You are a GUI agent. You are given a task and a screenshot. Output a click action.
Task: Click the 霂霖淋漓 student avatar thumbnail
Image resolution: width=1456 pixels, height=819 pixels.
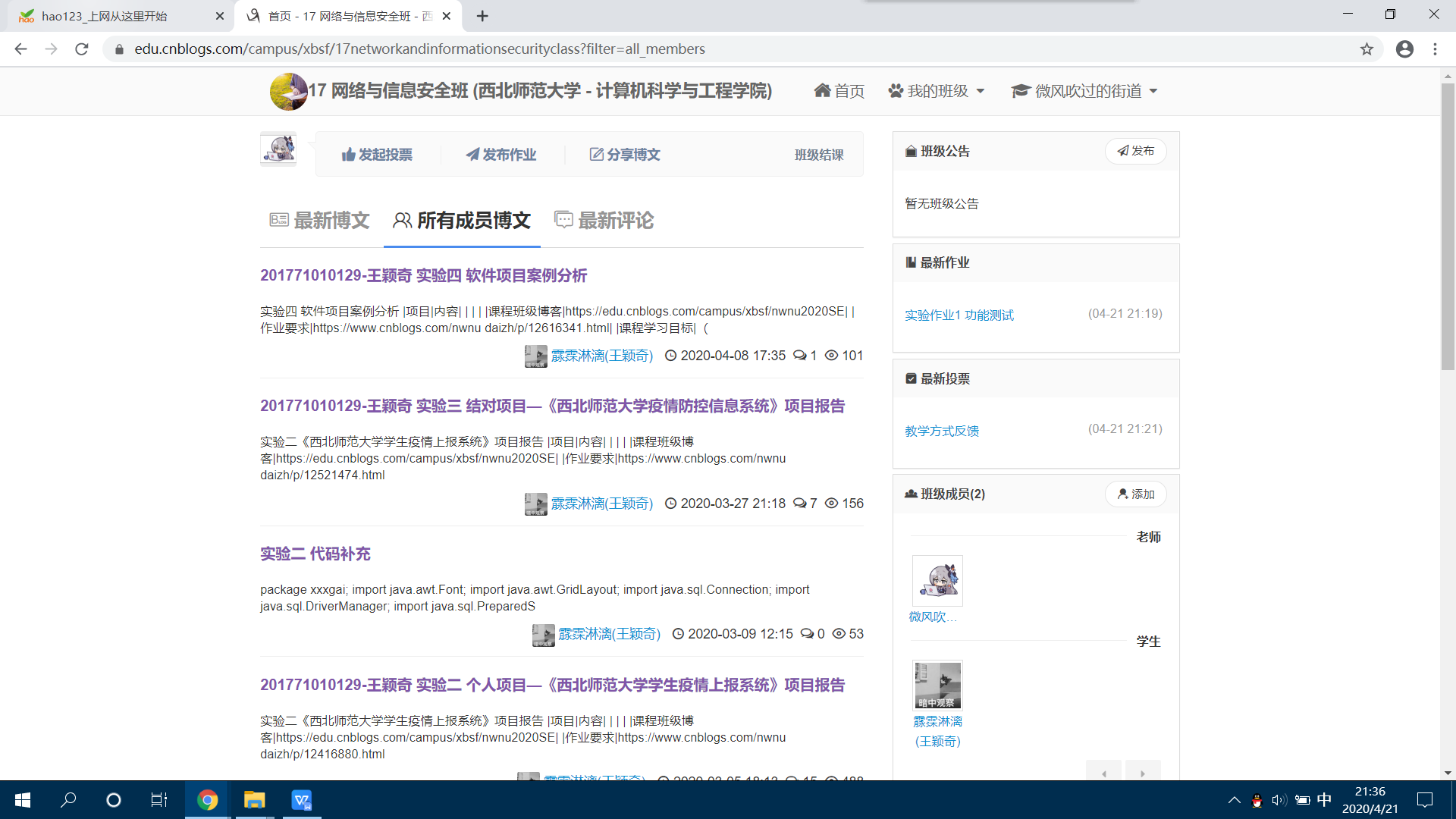click(x=937, y=685)
